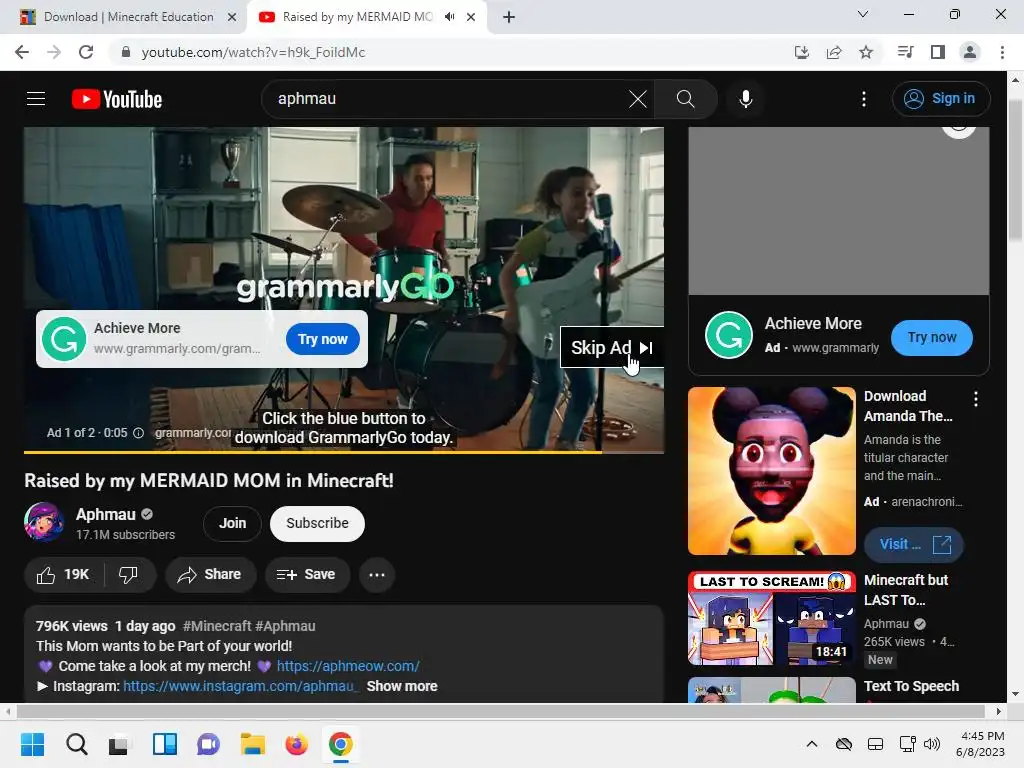Click Visit button on Amanda ad

(914, 544)
